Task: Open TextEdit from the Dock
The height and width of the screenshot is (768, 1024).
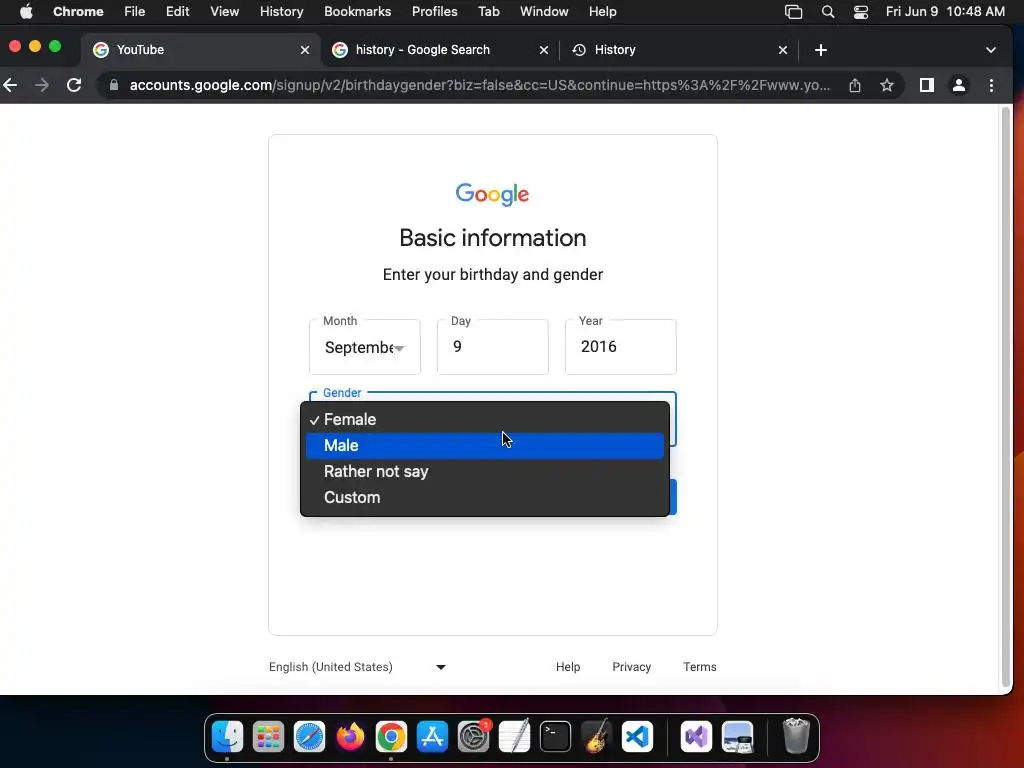Action: (x=514, y=737)
